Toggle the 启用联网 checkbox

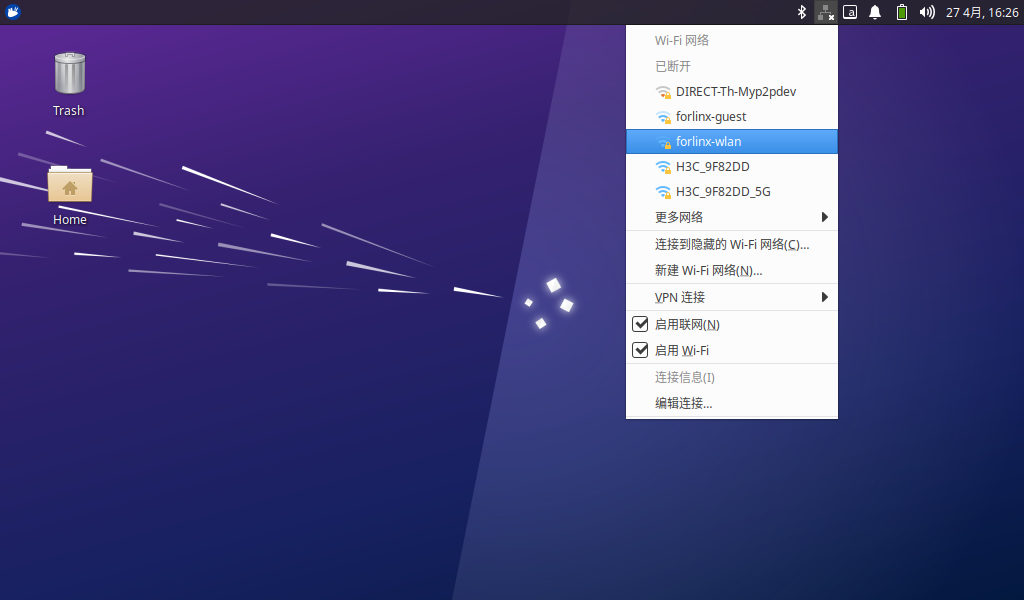[641, 324]
